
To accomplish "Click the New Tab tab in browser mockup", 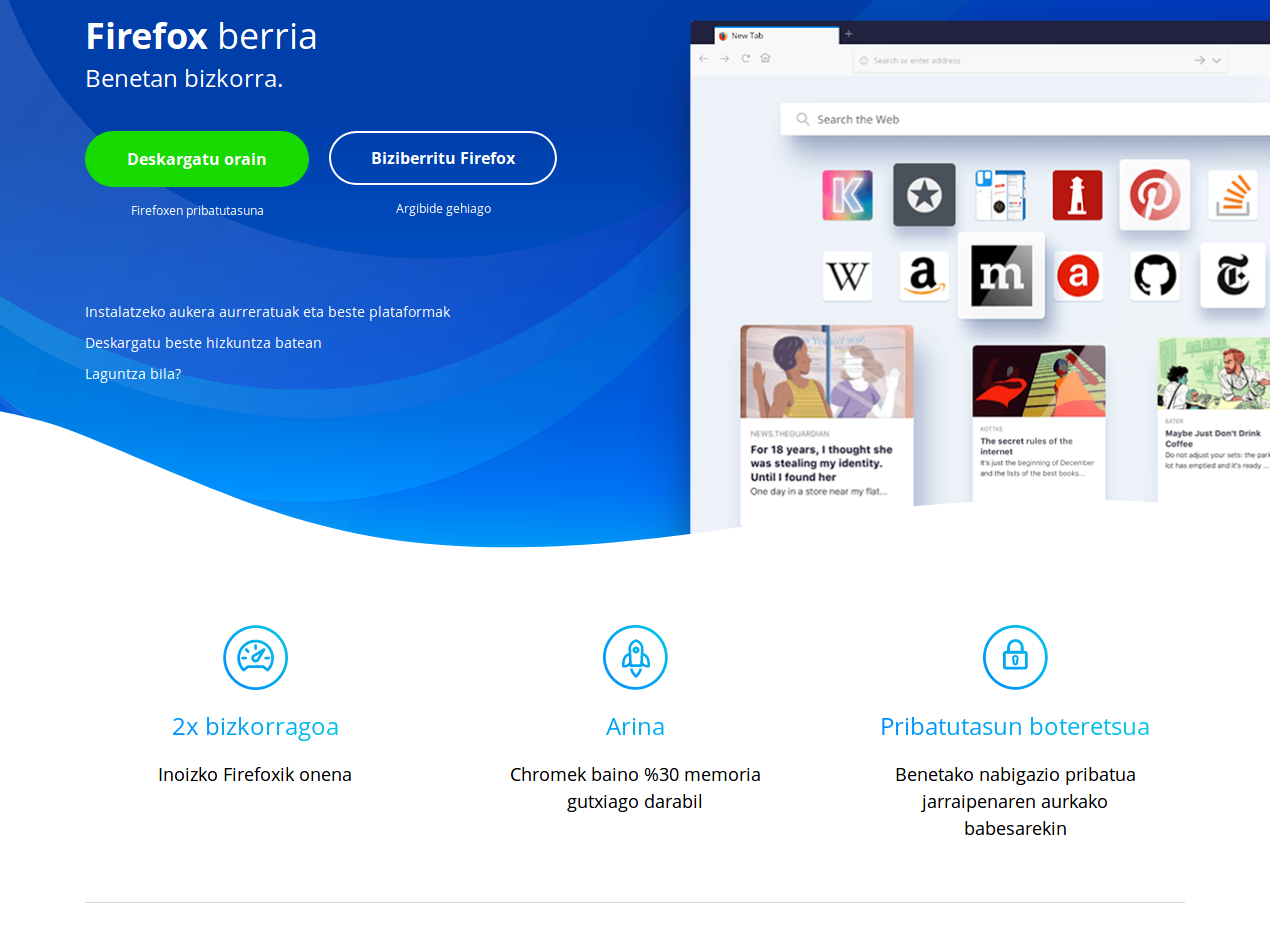I will (776, 36).
